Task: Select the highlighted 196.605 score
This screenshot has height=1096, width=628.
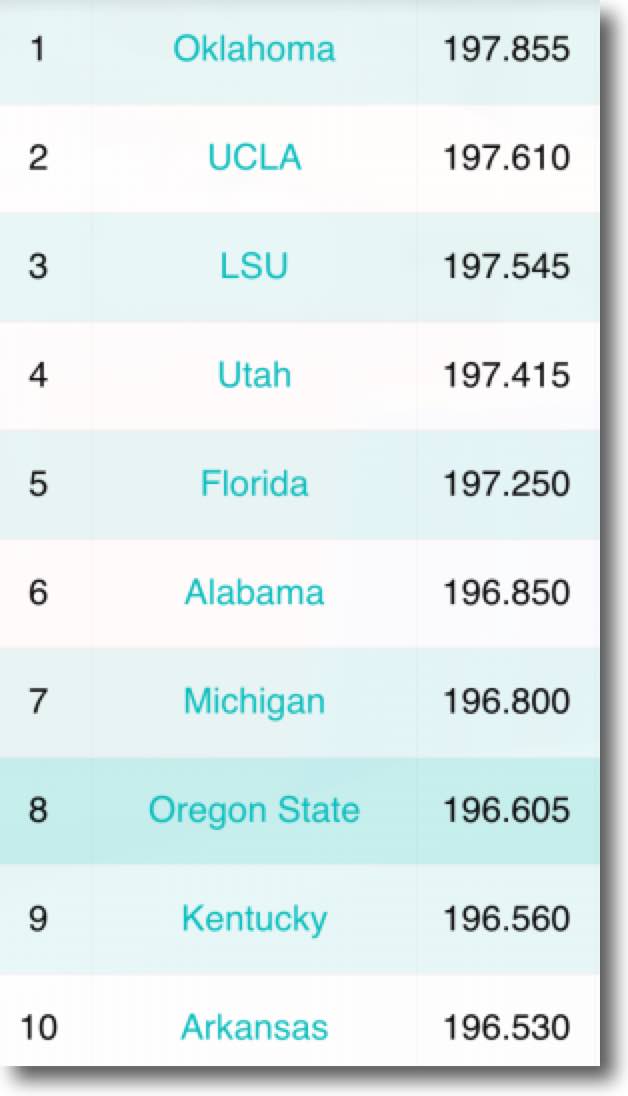Action: pos(506,810)
